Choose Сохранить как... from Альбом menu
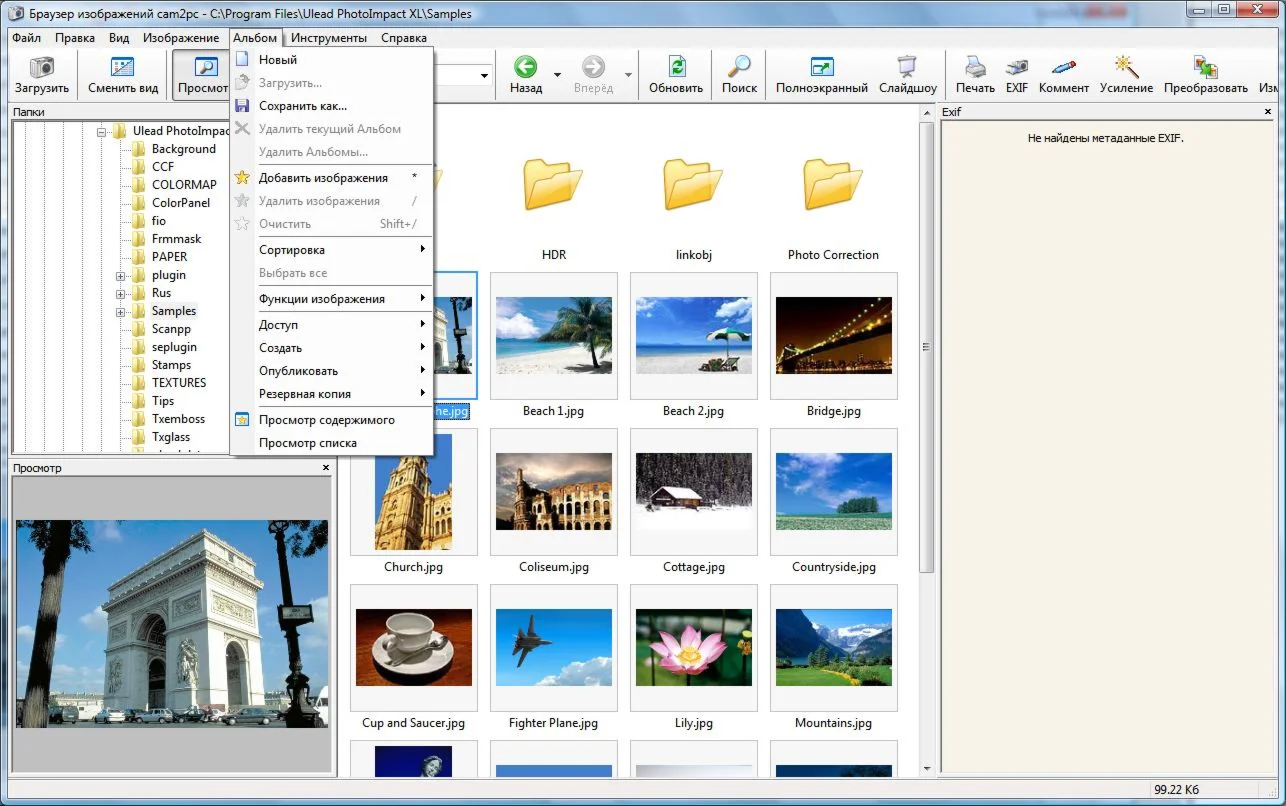Image resolution: width=1286 pixels, height=806 pixels. tap(302, 106)
